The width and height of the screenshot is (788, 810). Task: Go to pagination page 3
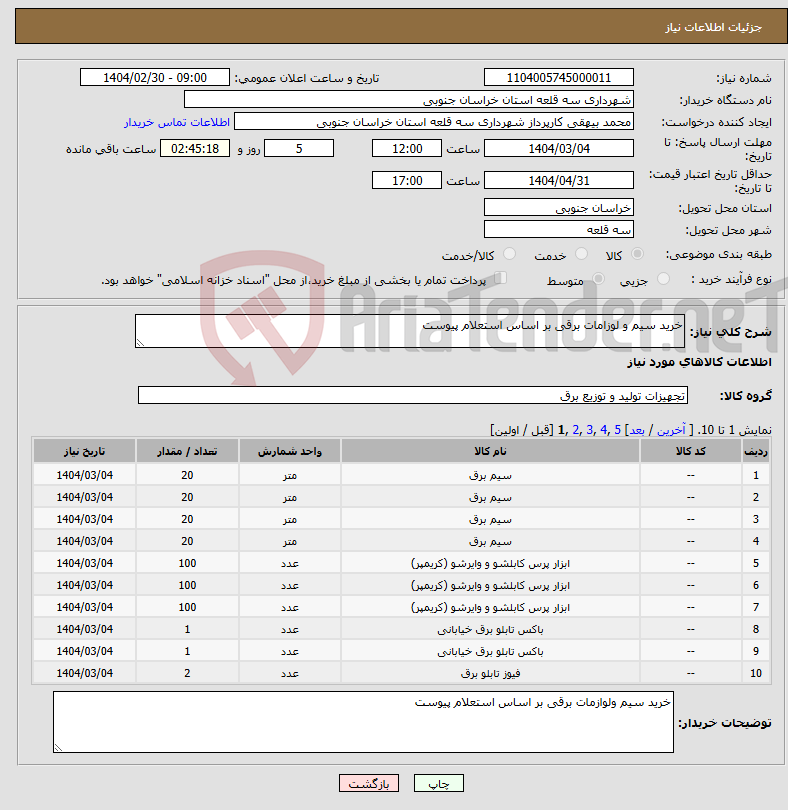point(590,430)
